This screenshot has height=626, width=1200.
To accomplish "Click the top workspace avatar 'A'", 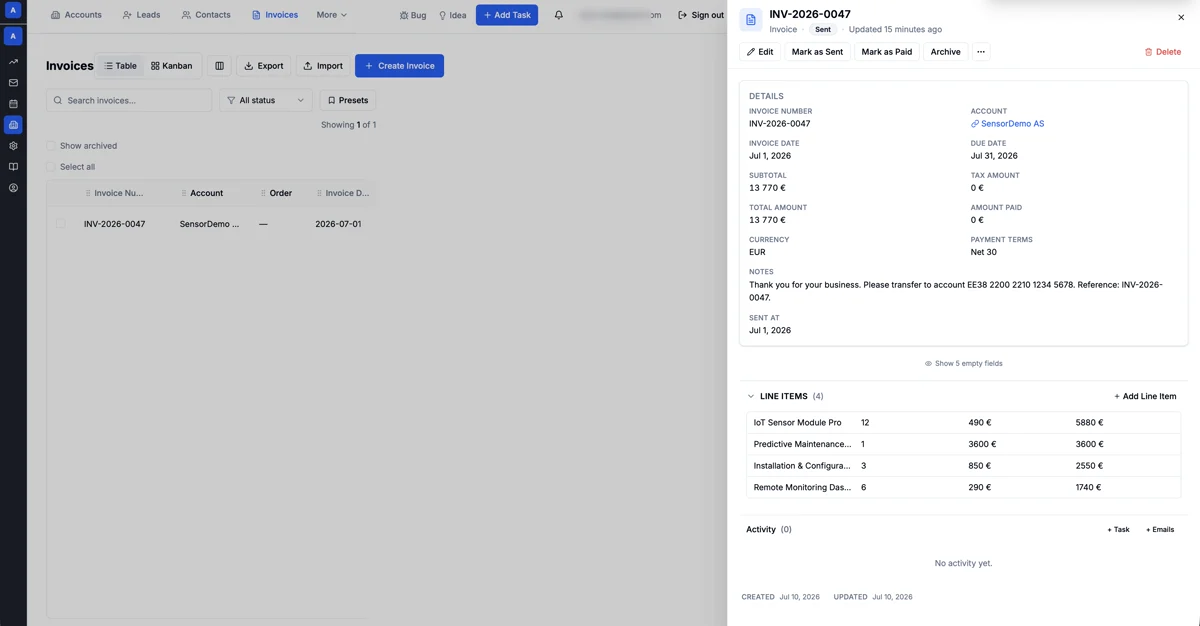I will click(13, 10).
